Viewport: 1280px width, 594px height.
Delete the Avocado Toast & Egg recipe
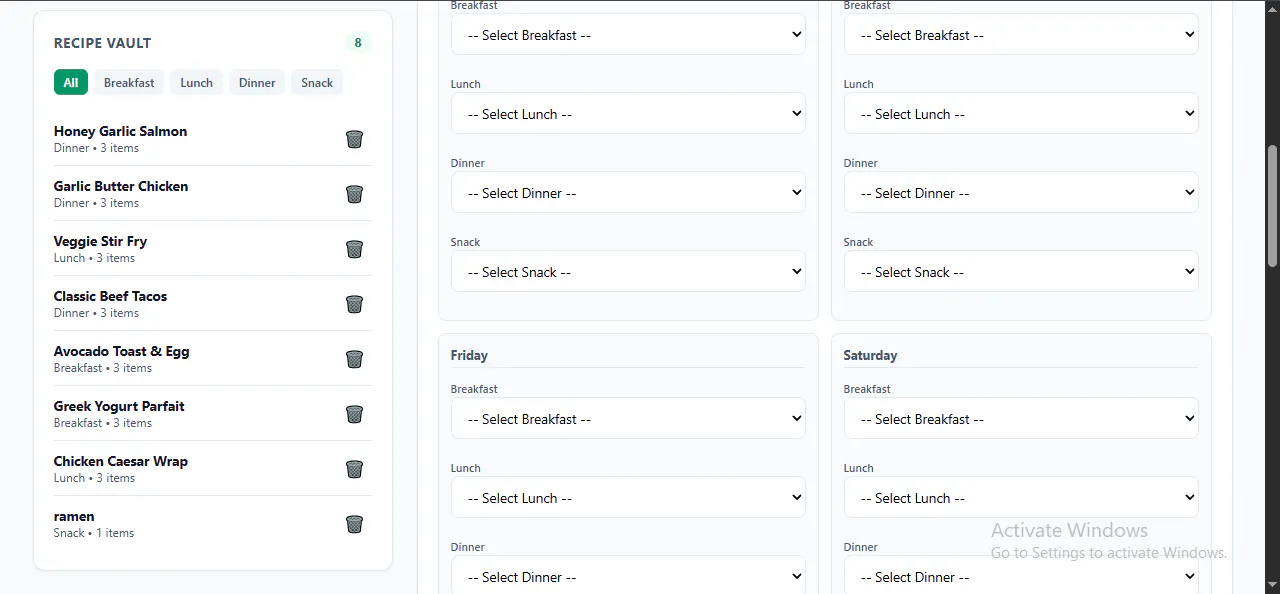pos(354,359)
